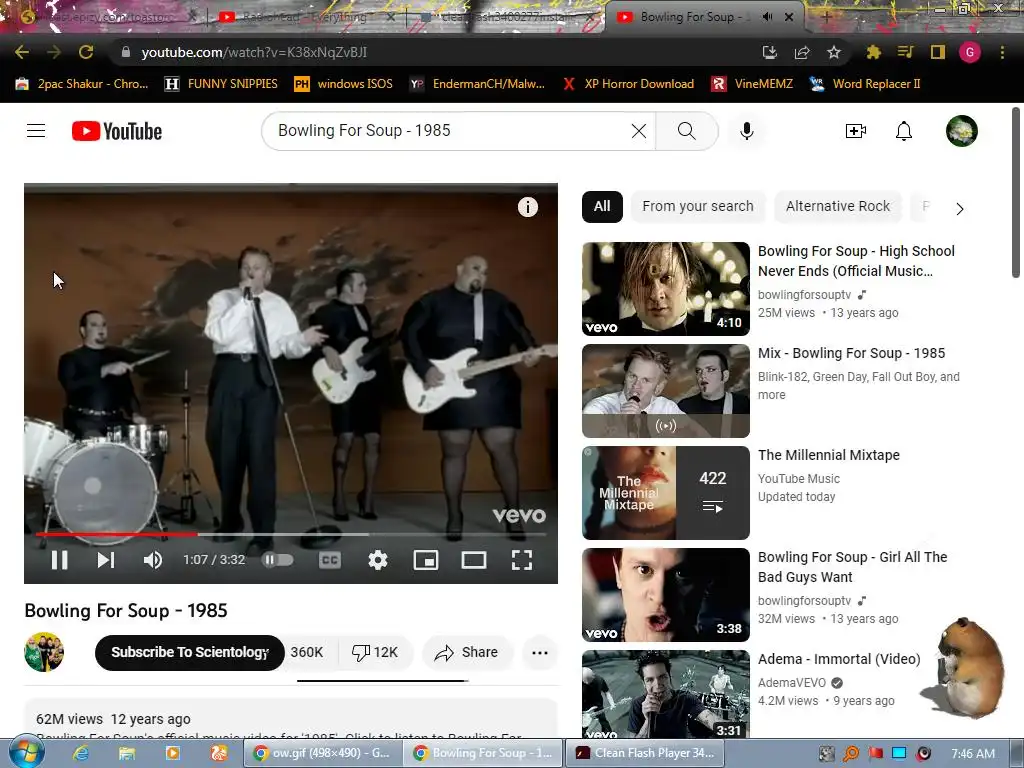Install page download icon in address bar
This screenshot has width=1024, height=768.
click(x=770, y=52)
